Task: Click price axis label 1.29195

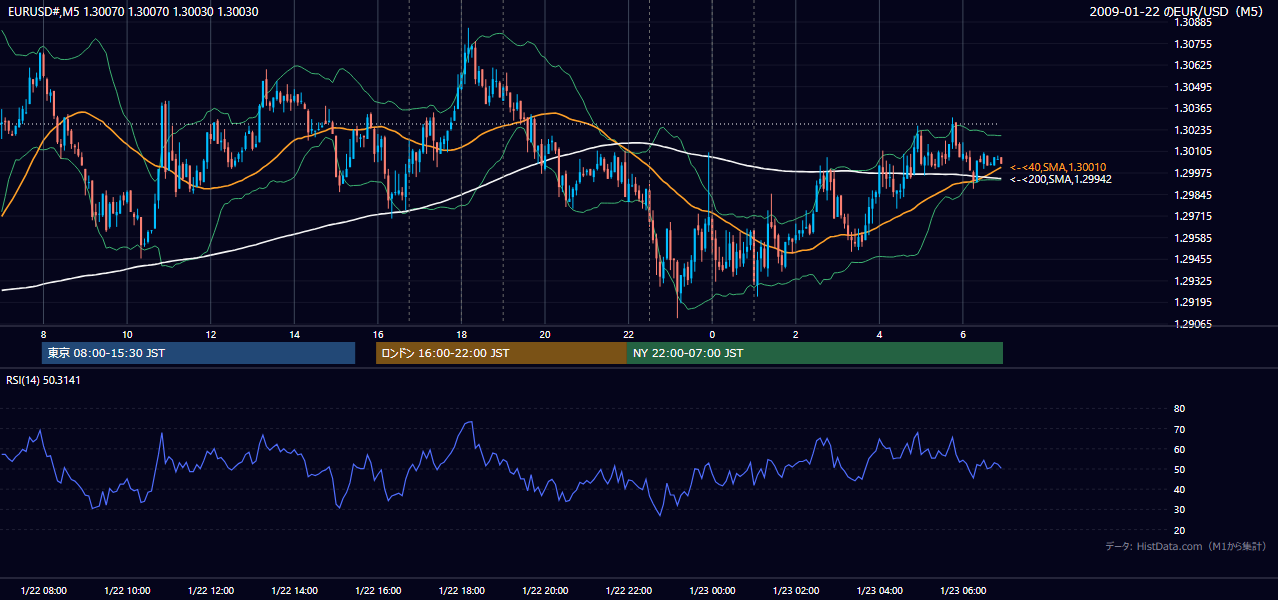Action: point(1194,302)
